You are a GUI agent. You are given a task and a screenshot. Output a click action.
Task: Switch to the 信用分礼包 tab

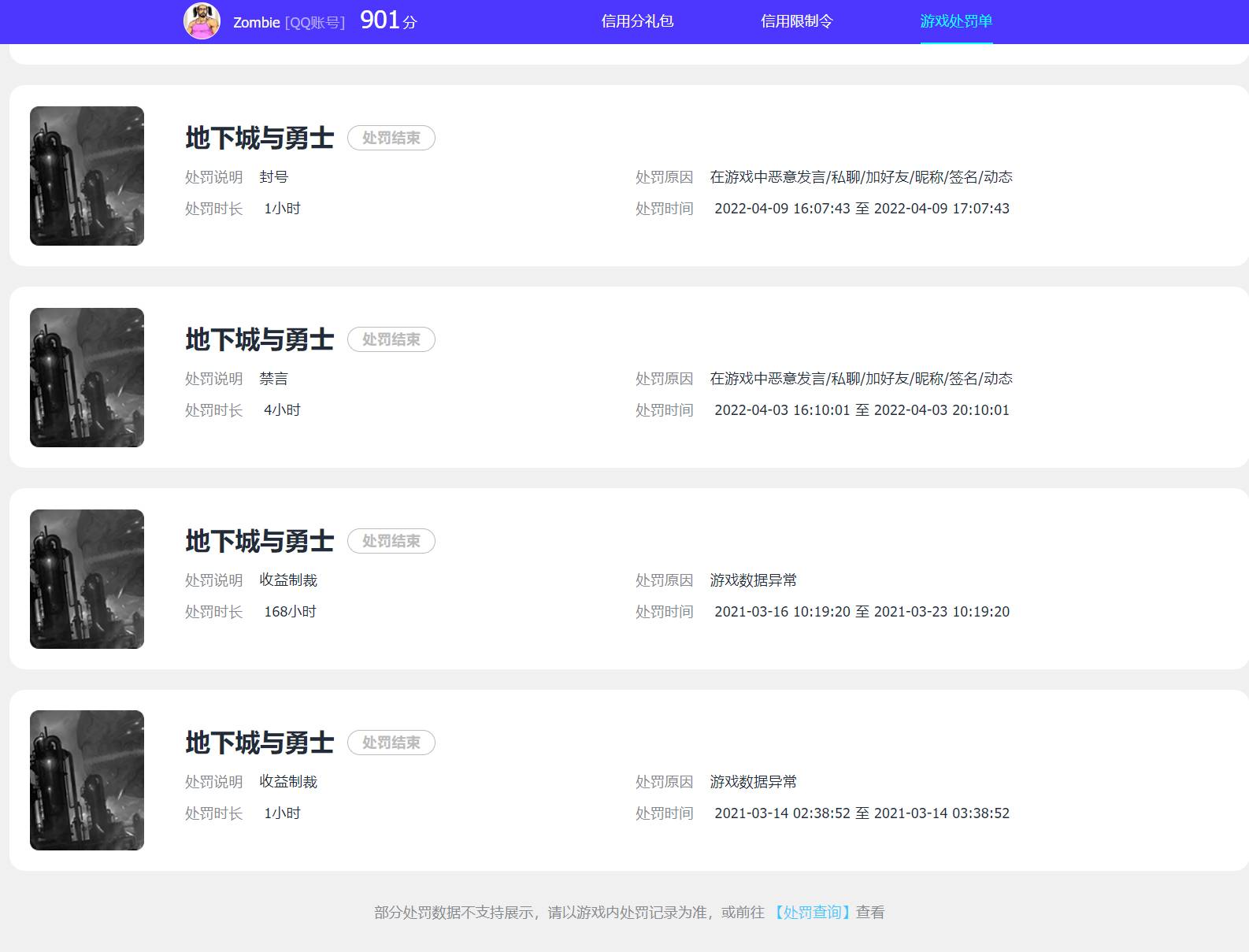tap(637, 21)
